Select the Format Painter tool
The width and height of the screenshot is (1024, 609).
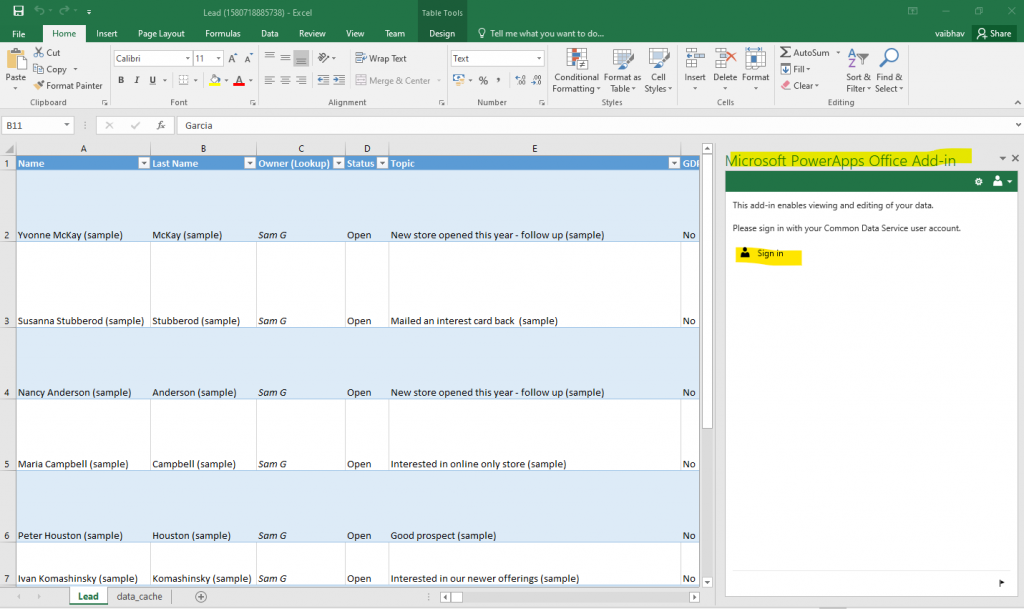click(69, 85)
